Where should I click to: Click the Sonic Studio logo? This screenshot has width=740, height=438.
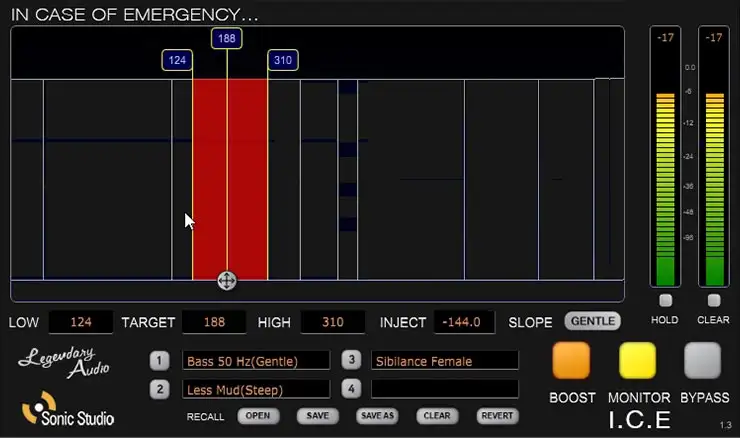coord(67,409)
